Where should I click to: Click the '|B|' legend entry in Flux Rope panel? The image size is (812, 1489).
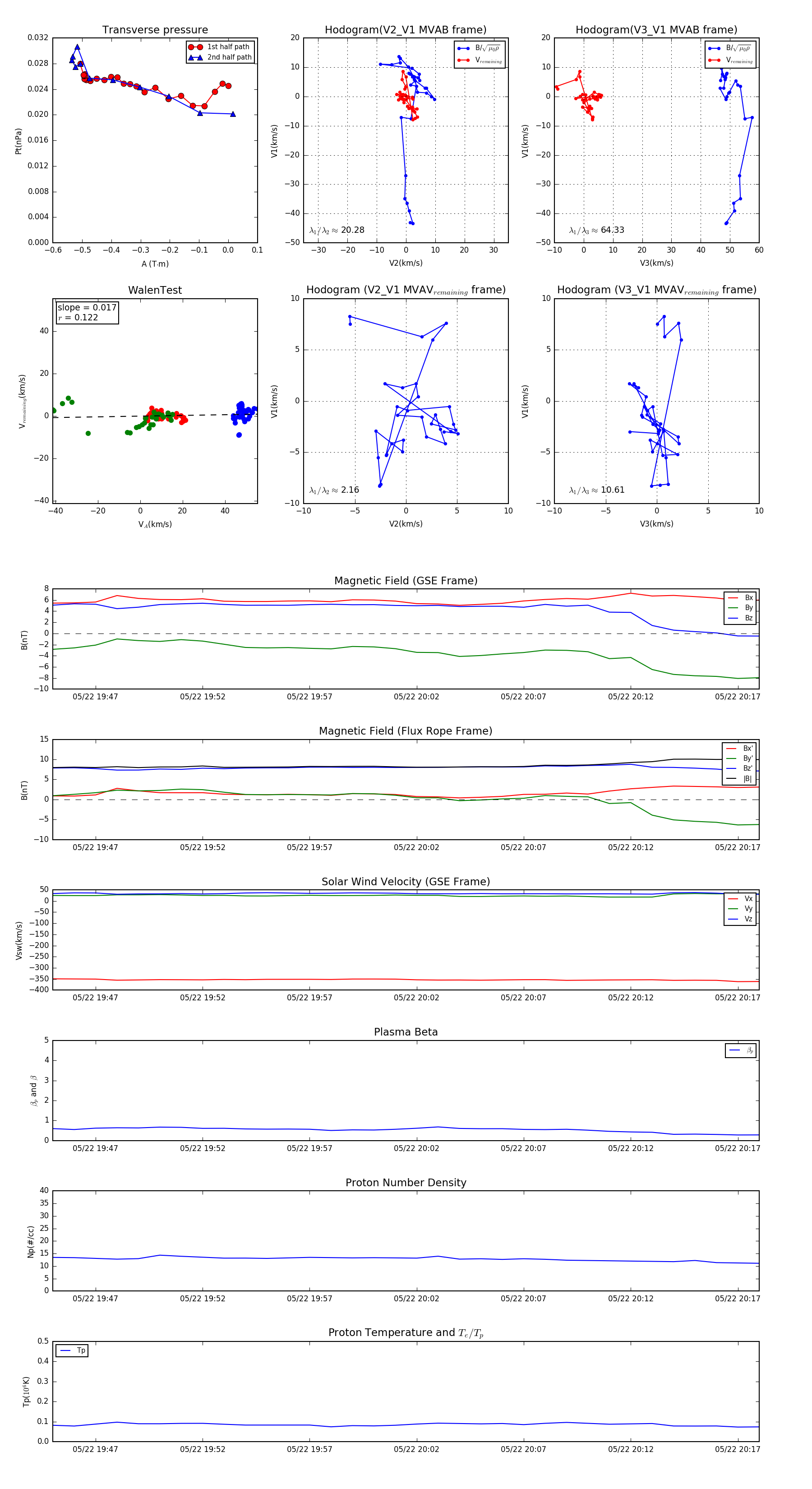[740, 779]
